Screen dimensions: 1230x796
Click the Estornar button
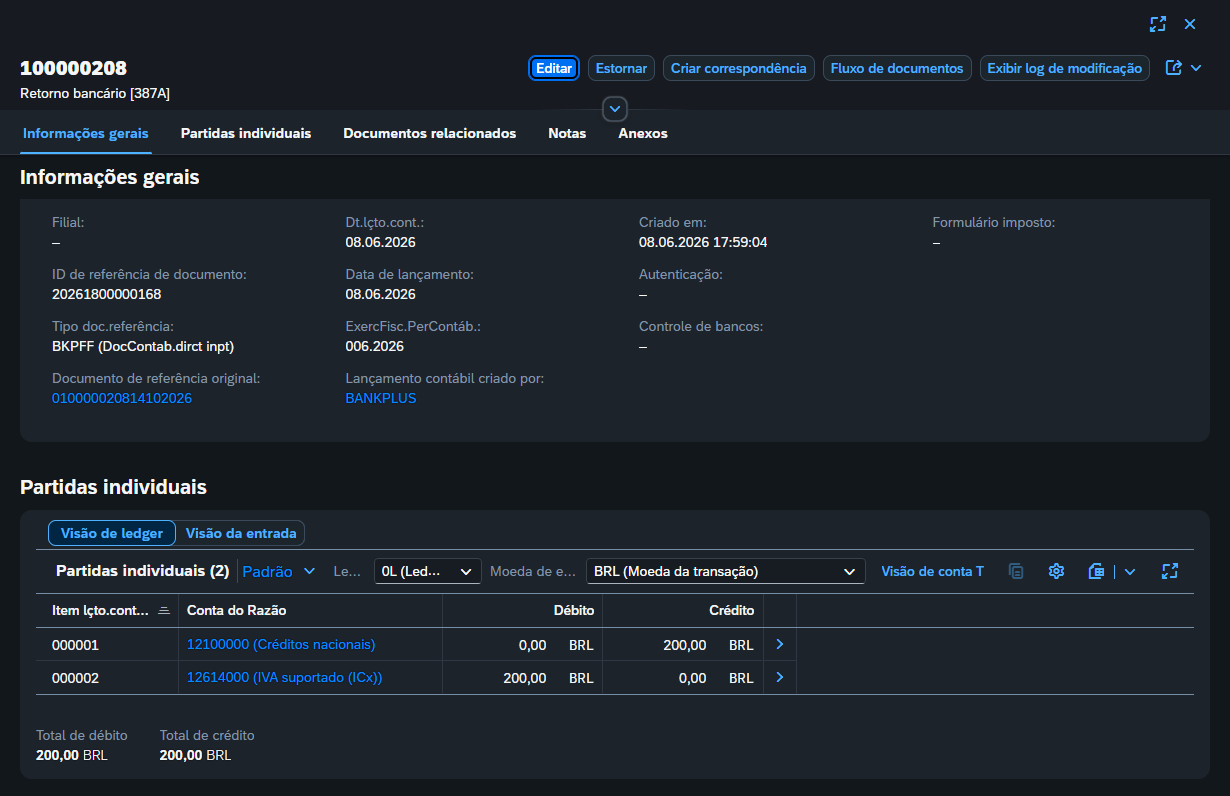621,68
